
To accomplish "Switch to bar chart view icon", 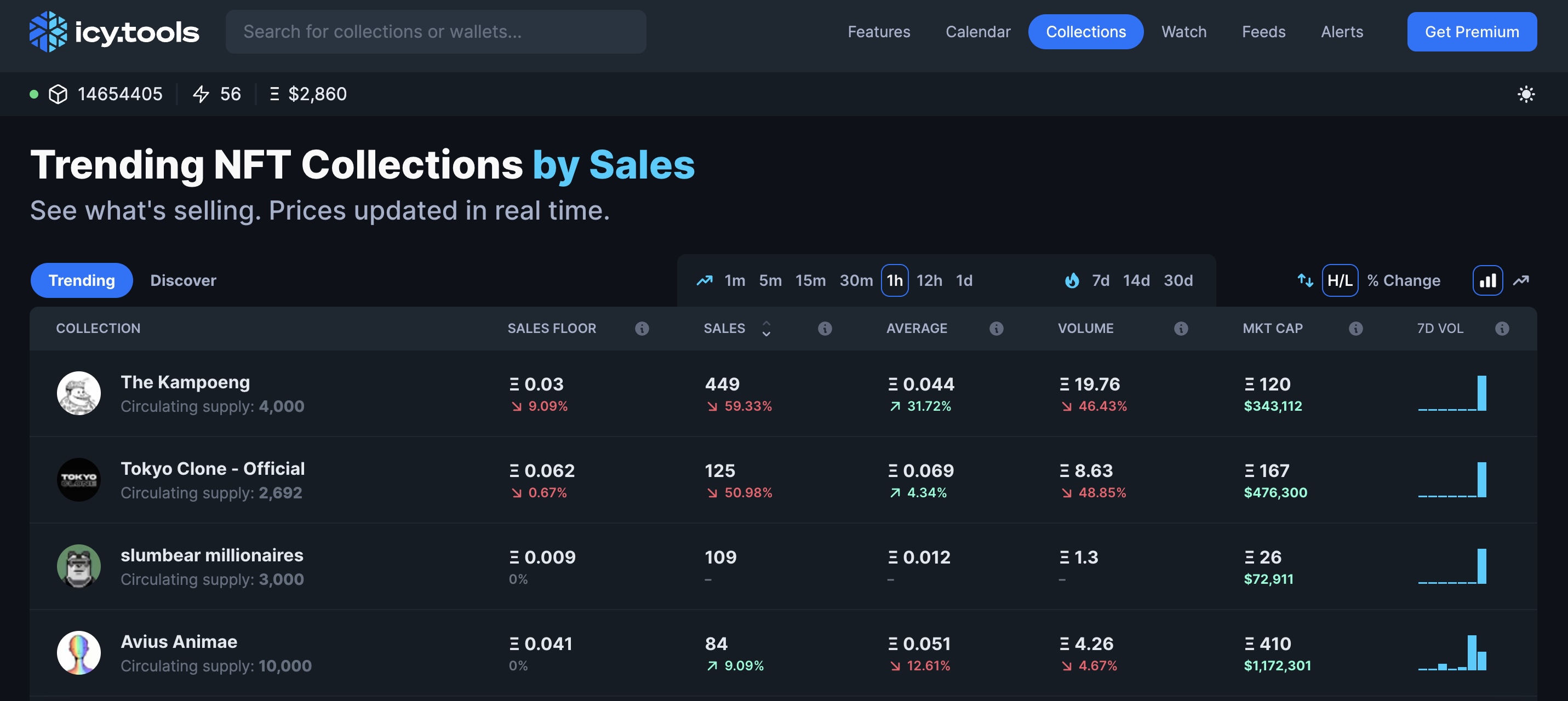I will click(1487, 280).
